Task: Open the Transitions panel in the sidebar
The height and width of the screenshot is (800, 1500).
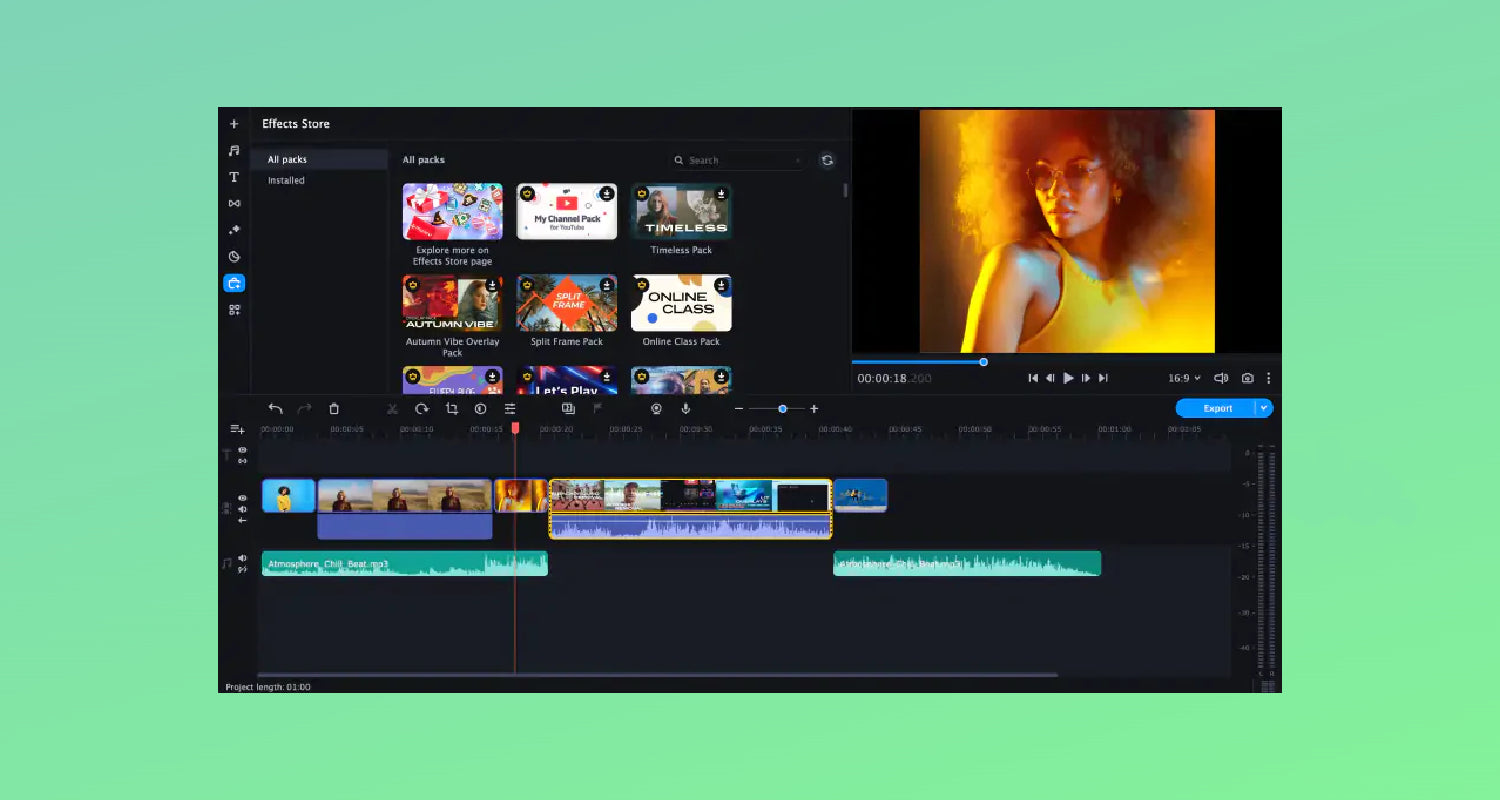Action: point(234,203)
